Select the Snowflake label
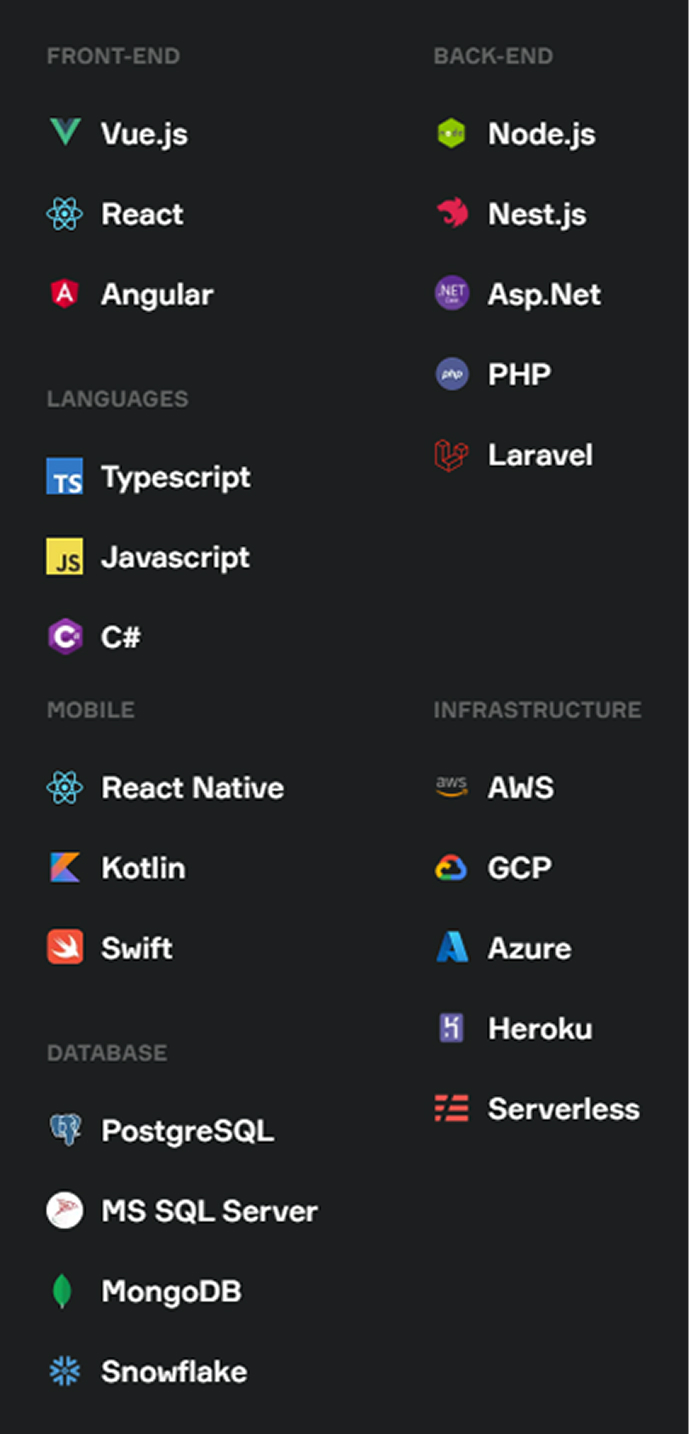The width and height of the screenshot is (689, 1434). pos(174,1371)
